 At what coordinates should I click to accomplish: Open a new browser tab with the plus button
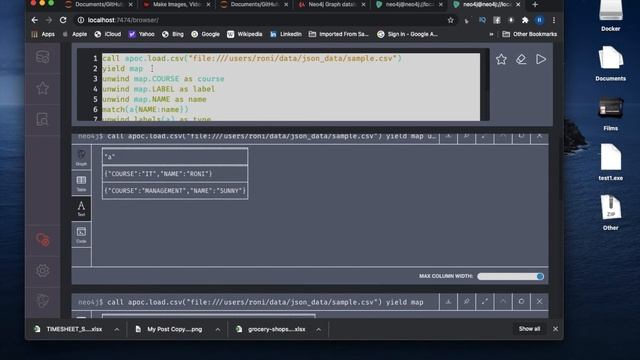coord(535,4)
